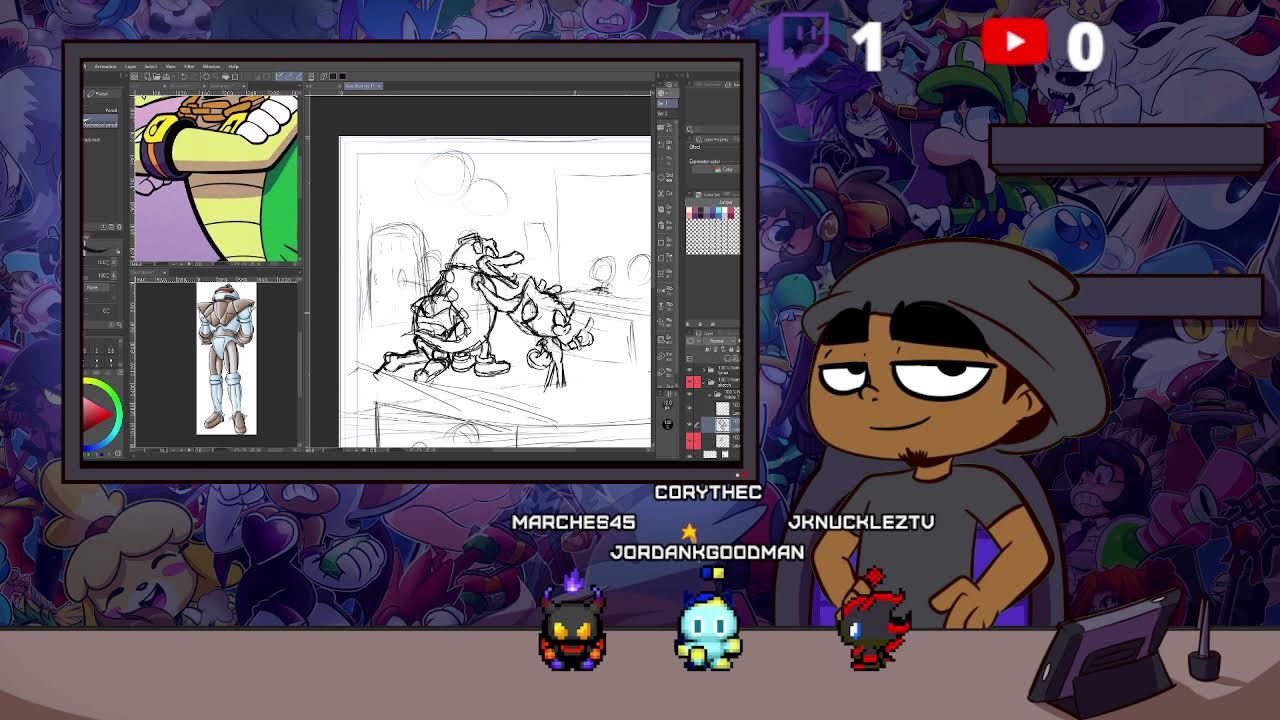Open the Select menu
Screen dimensions: 1280x720
click(151, 66)
